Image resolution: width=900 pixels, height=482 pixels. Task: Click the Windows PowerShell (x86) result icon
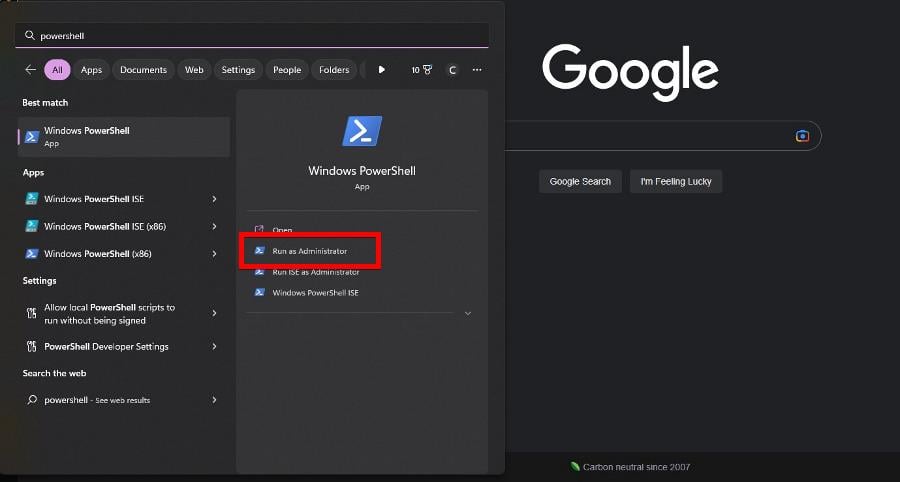click(x=32, y=254)
